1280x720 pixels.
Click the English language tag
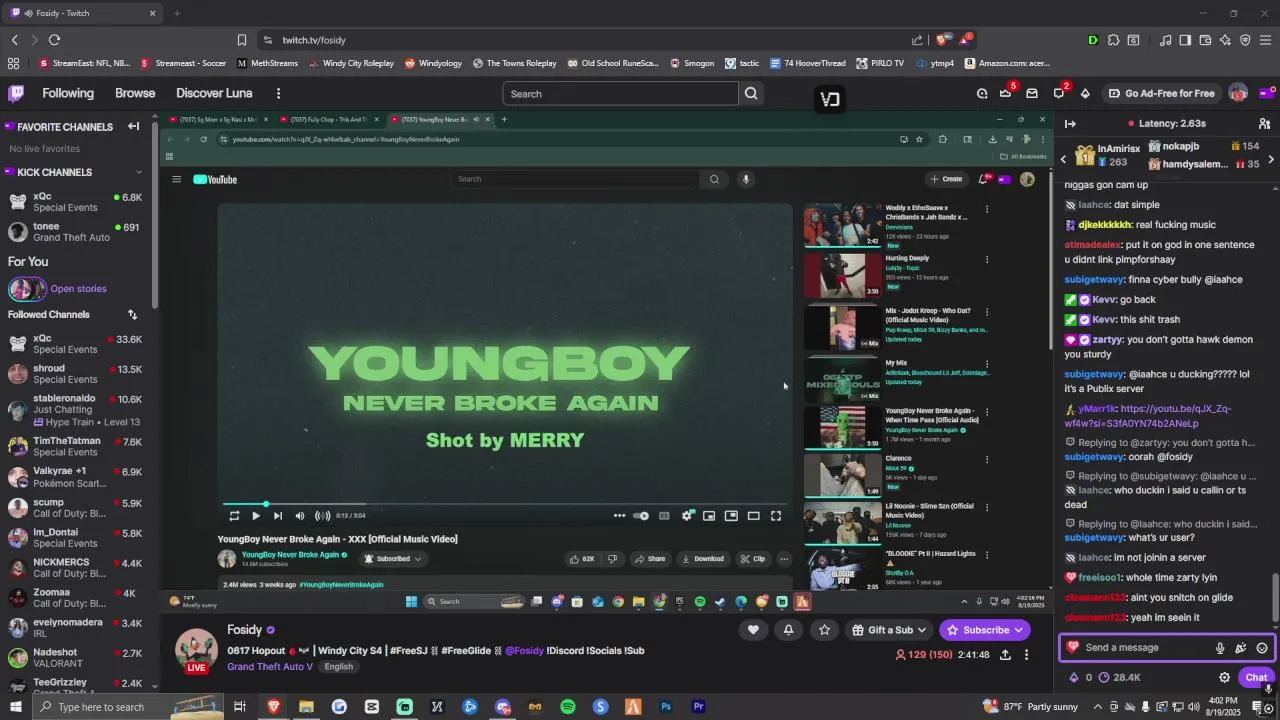[x=338, y=667]
